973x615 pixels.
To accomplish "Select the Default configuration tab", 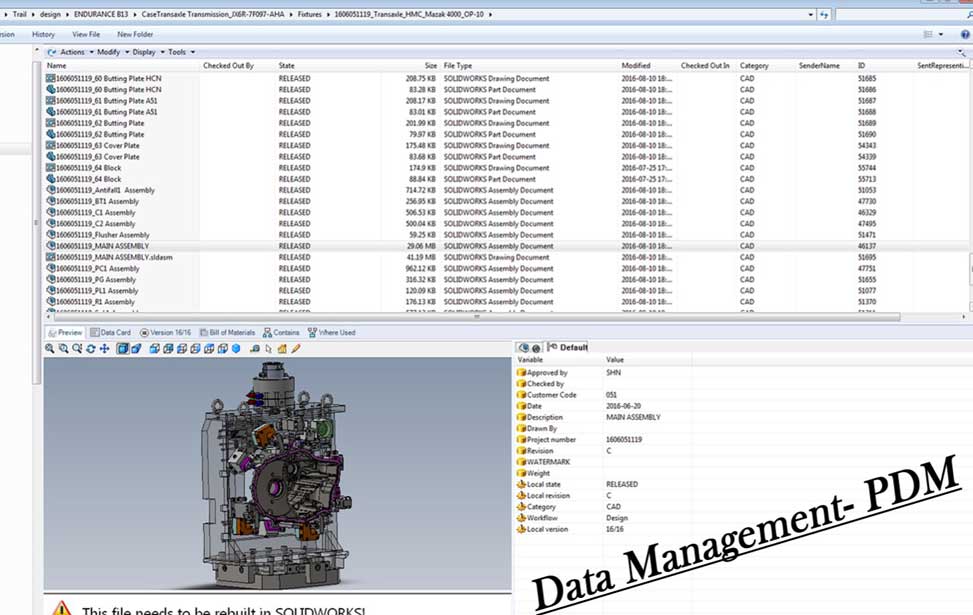I will [x=568, y=348].
